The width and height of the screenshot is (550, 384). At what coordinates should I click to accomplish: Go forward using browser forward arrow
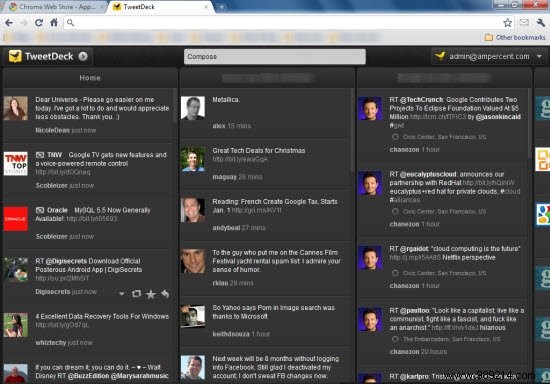[x=24, y=23]
